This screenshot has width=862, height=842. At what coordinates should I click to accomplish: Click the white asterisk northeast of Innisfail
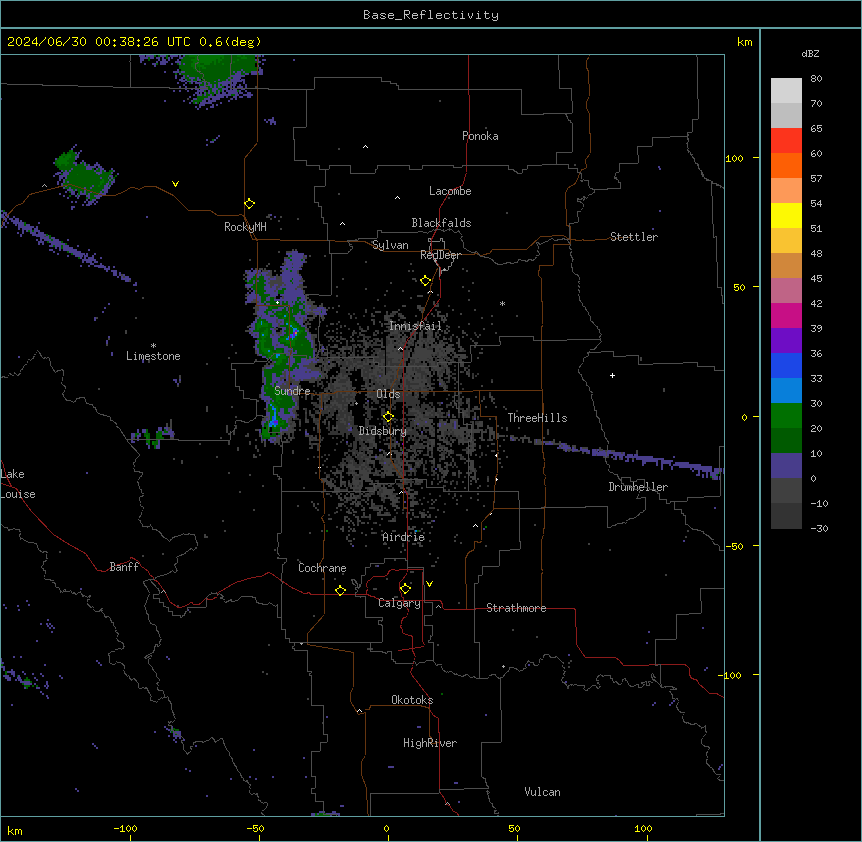tap(502, 303)
